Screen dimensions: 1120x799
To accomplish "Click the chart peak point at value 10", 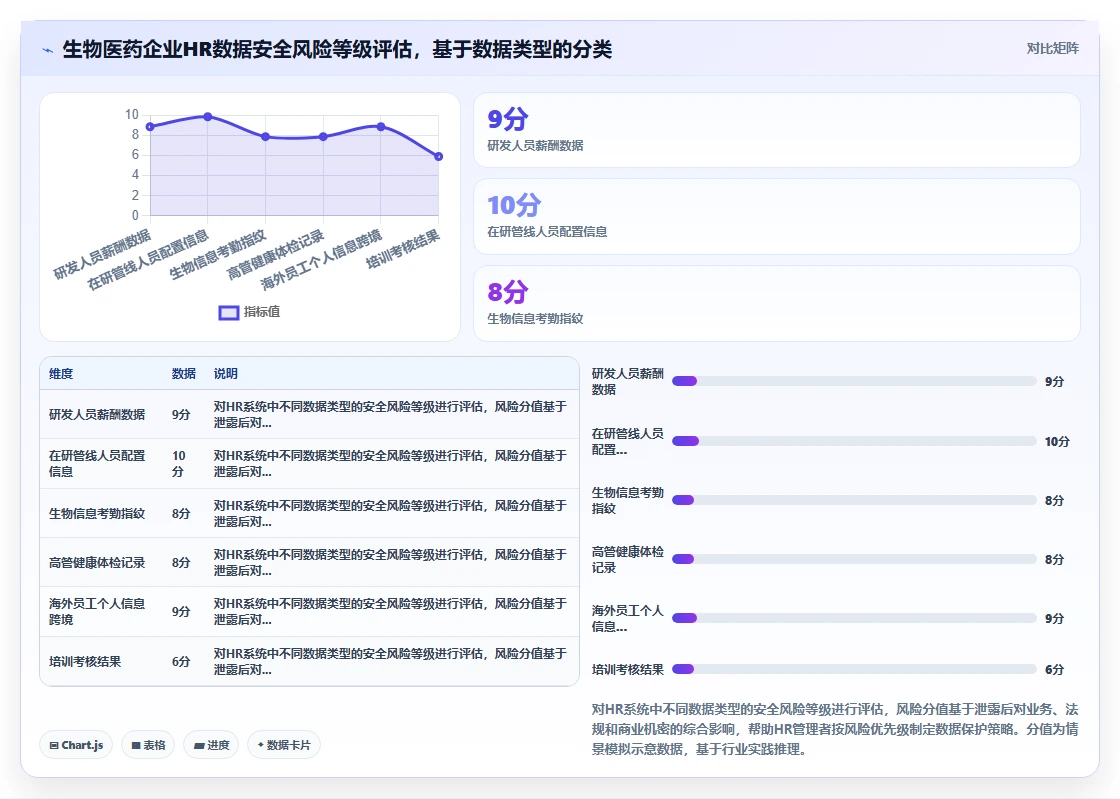I will click(207, 116).
